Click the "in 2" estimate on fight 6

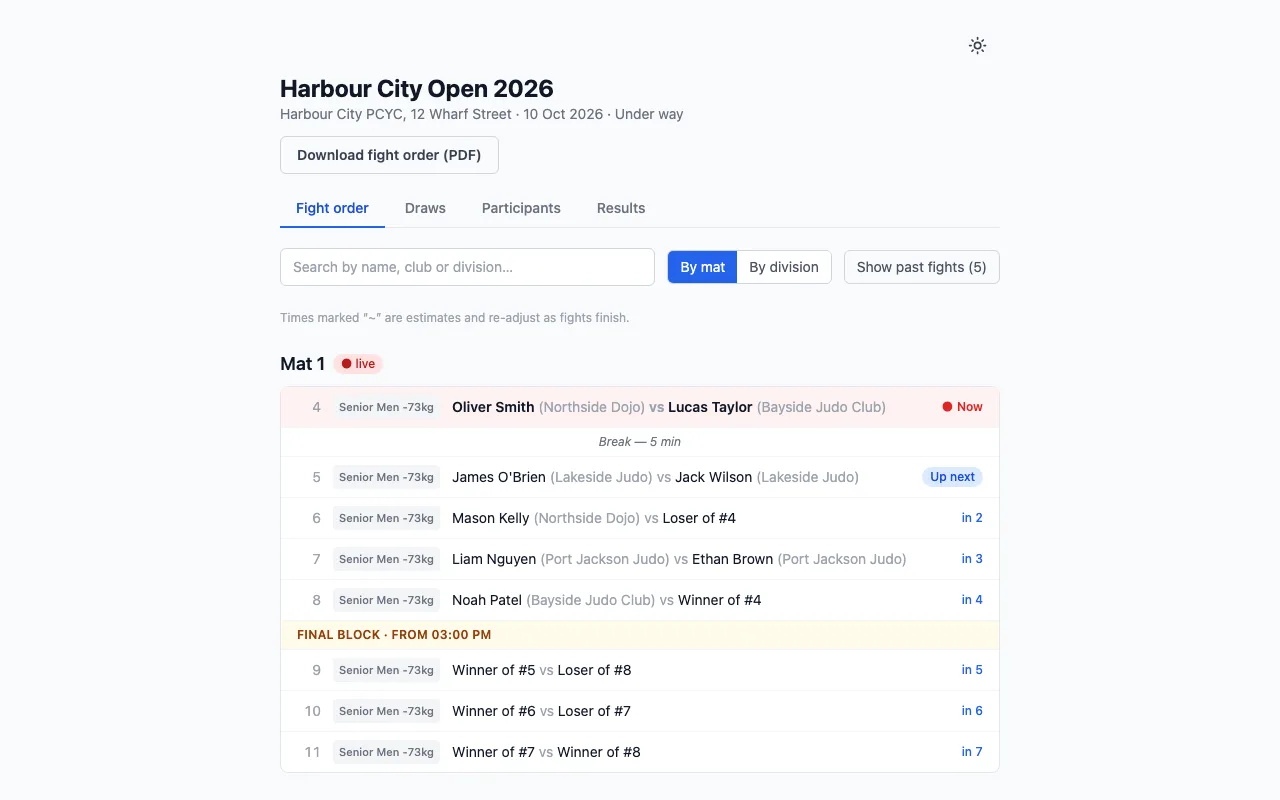(x=972, y=518)
